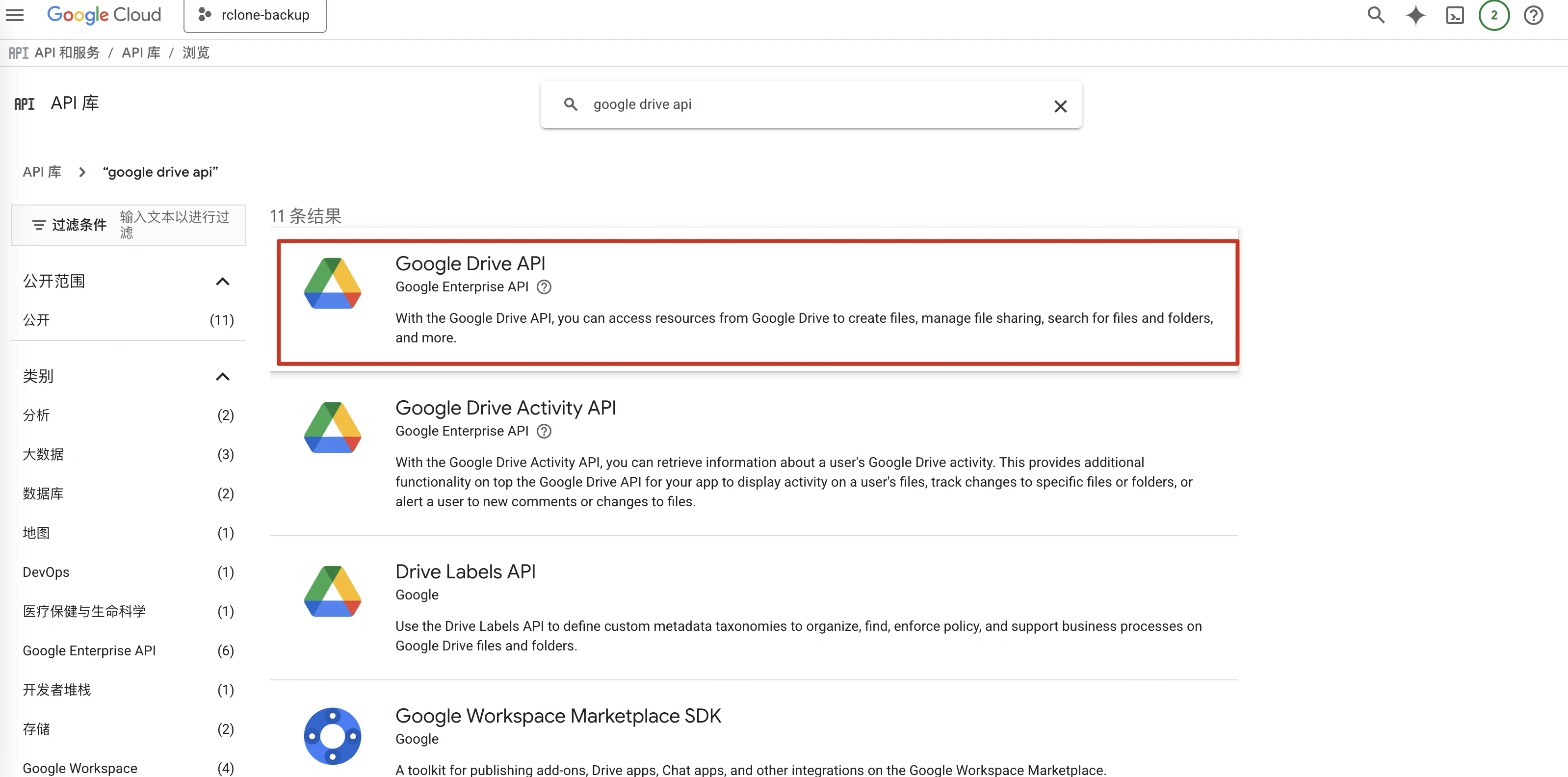The width and height of the screenshot is (1568, 777).
Task: Filter by 大数据 category
Action: click(x=129, y=455)
